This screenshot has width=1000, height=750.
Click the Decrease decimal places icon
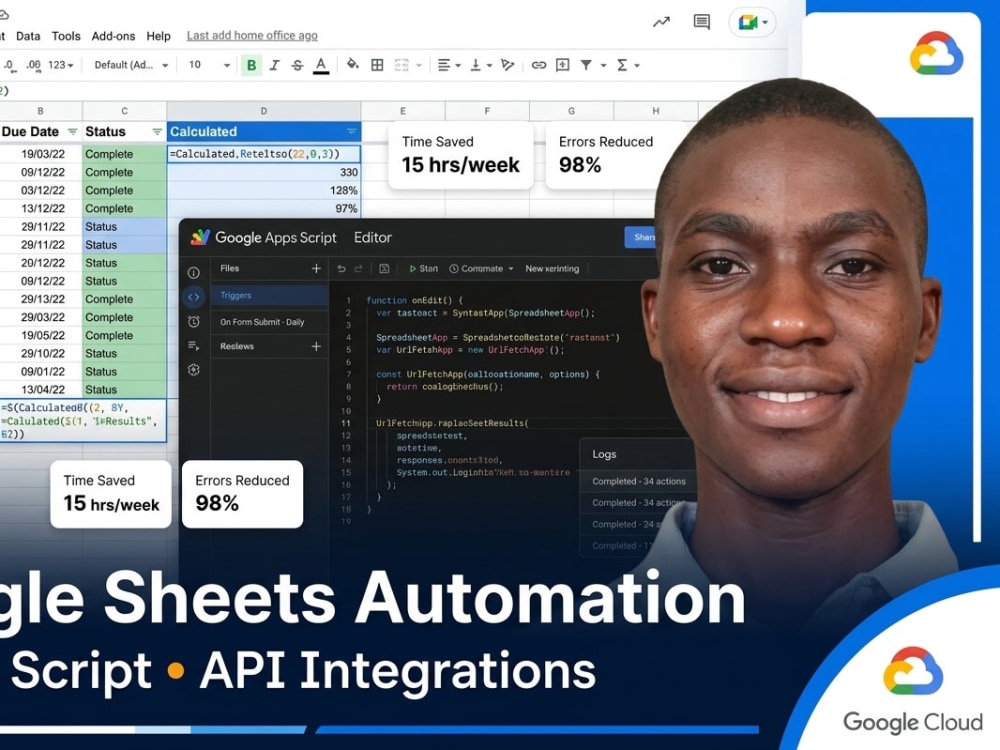pos(10,65)
